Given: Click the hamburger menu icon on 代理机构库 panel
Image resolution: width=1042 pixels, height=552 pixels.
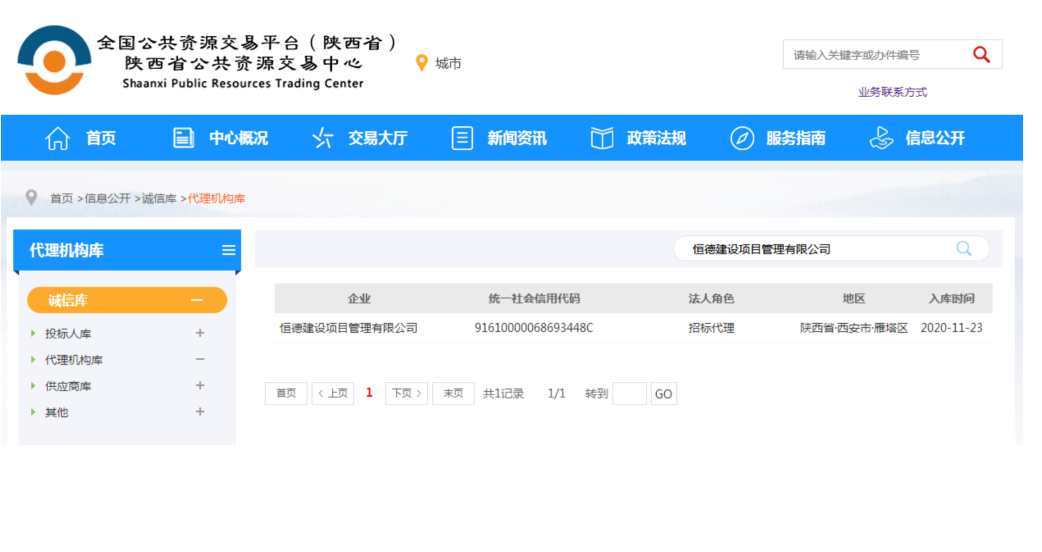Looking at the screenshot, I should [229, 250].
